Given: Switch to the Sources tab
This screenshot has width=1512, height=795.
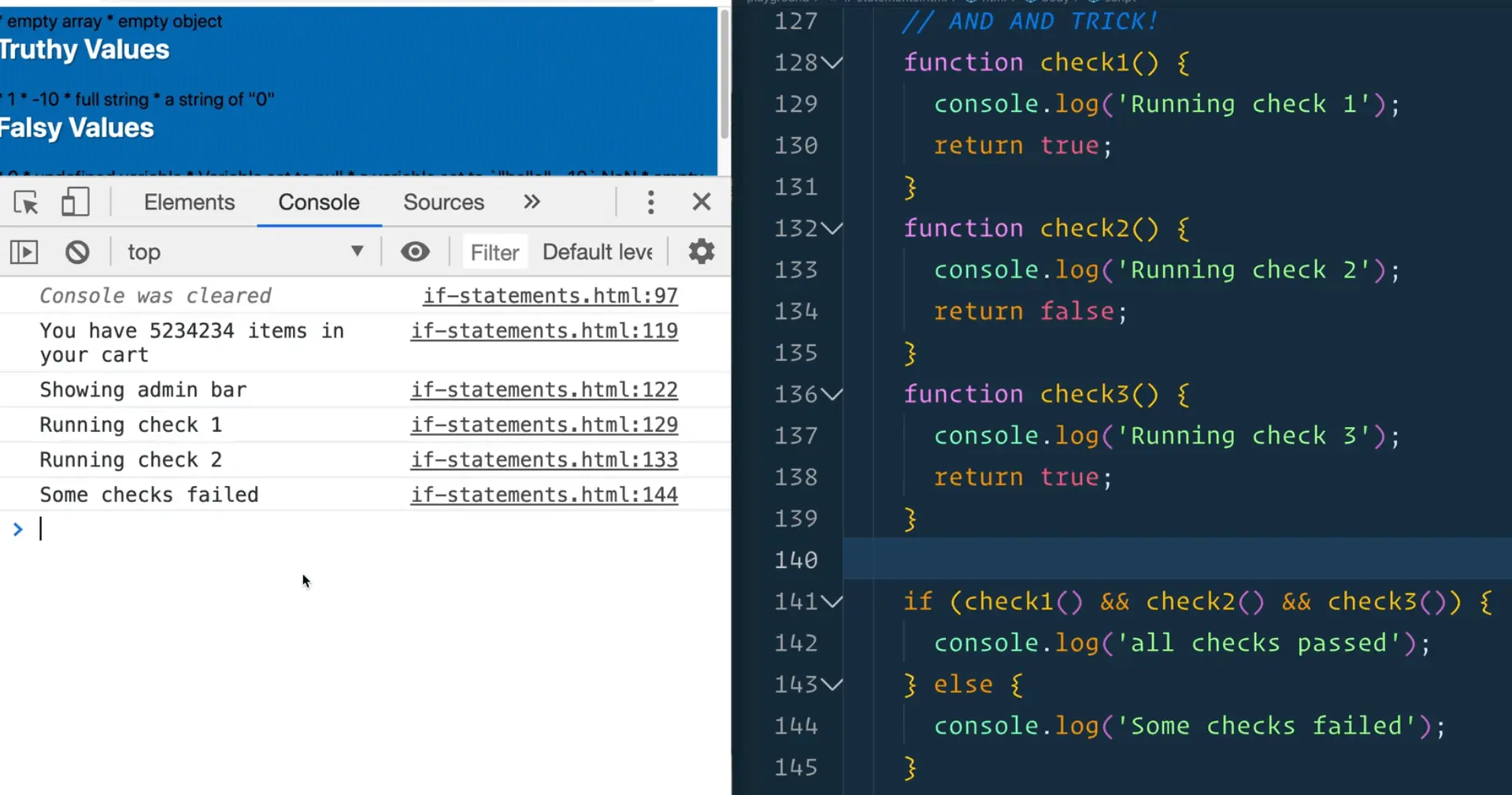Looking at the screenshot, I should [443, 202].
